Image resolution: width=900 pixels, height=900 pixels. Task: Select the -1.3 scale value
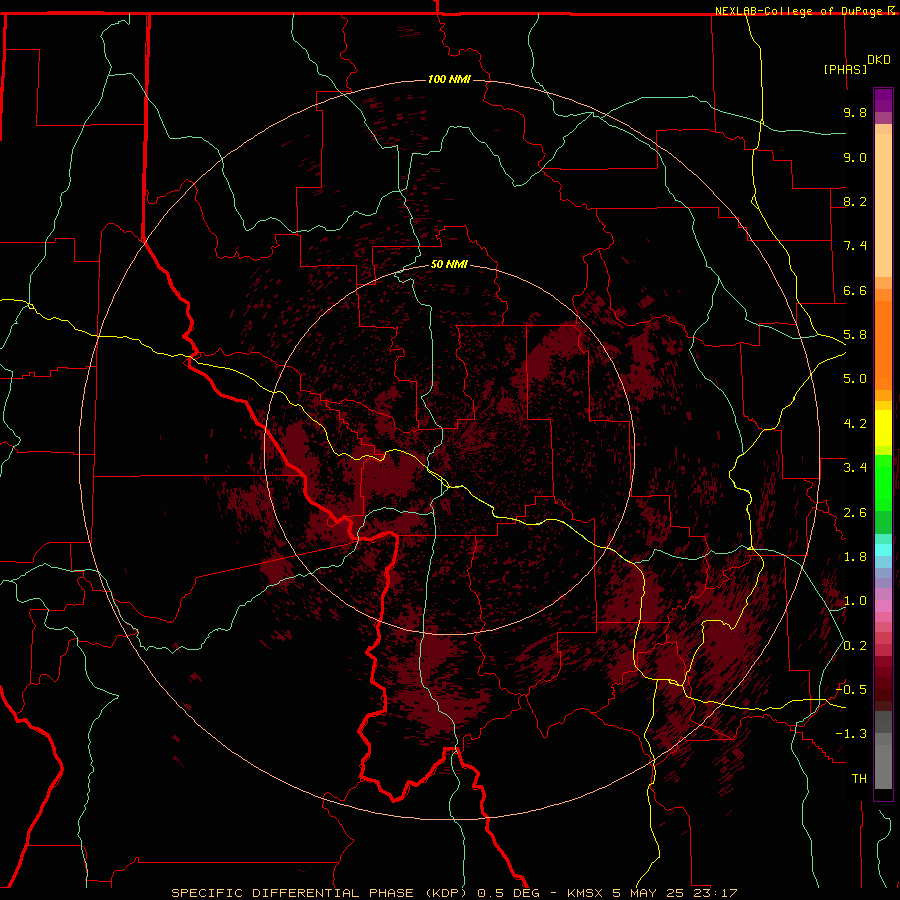click(851, 734)
